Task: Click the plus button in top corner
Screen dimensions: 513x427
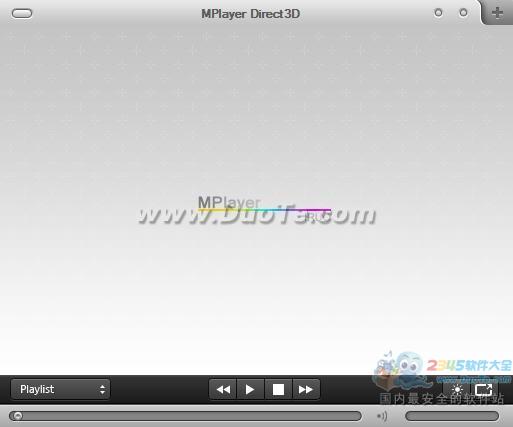Action: (x=497, y=13)
